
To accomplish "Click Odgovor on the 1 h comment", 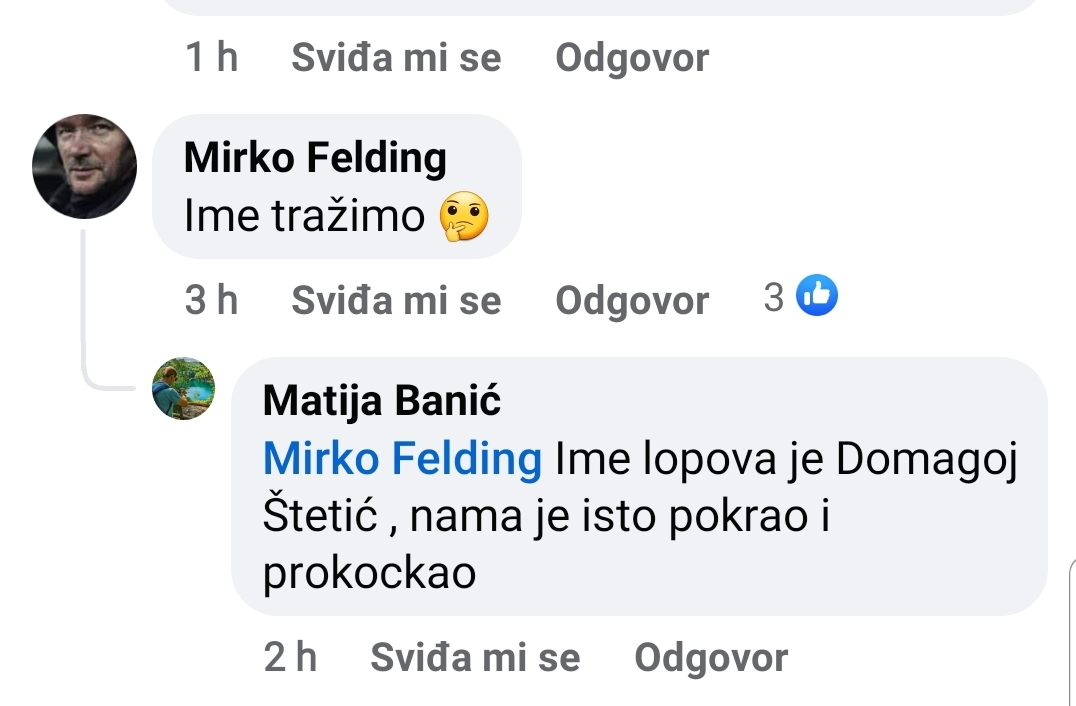I will coord(632,57).
